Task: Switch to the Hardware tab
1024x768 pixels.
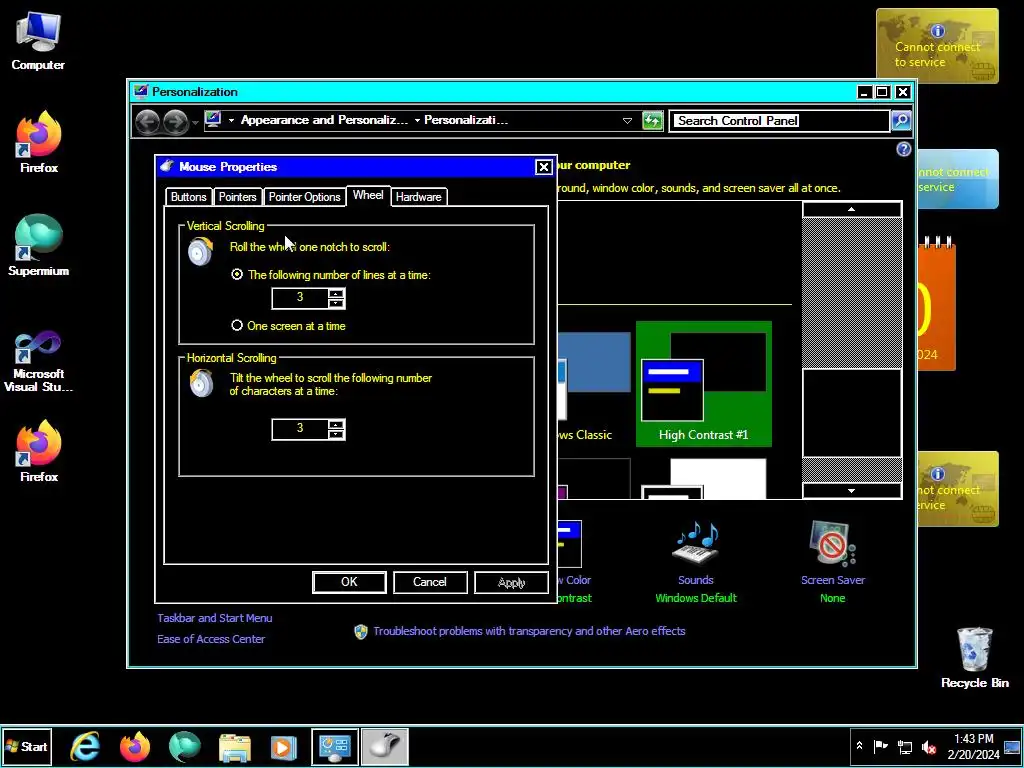Action: click(419, 197)
